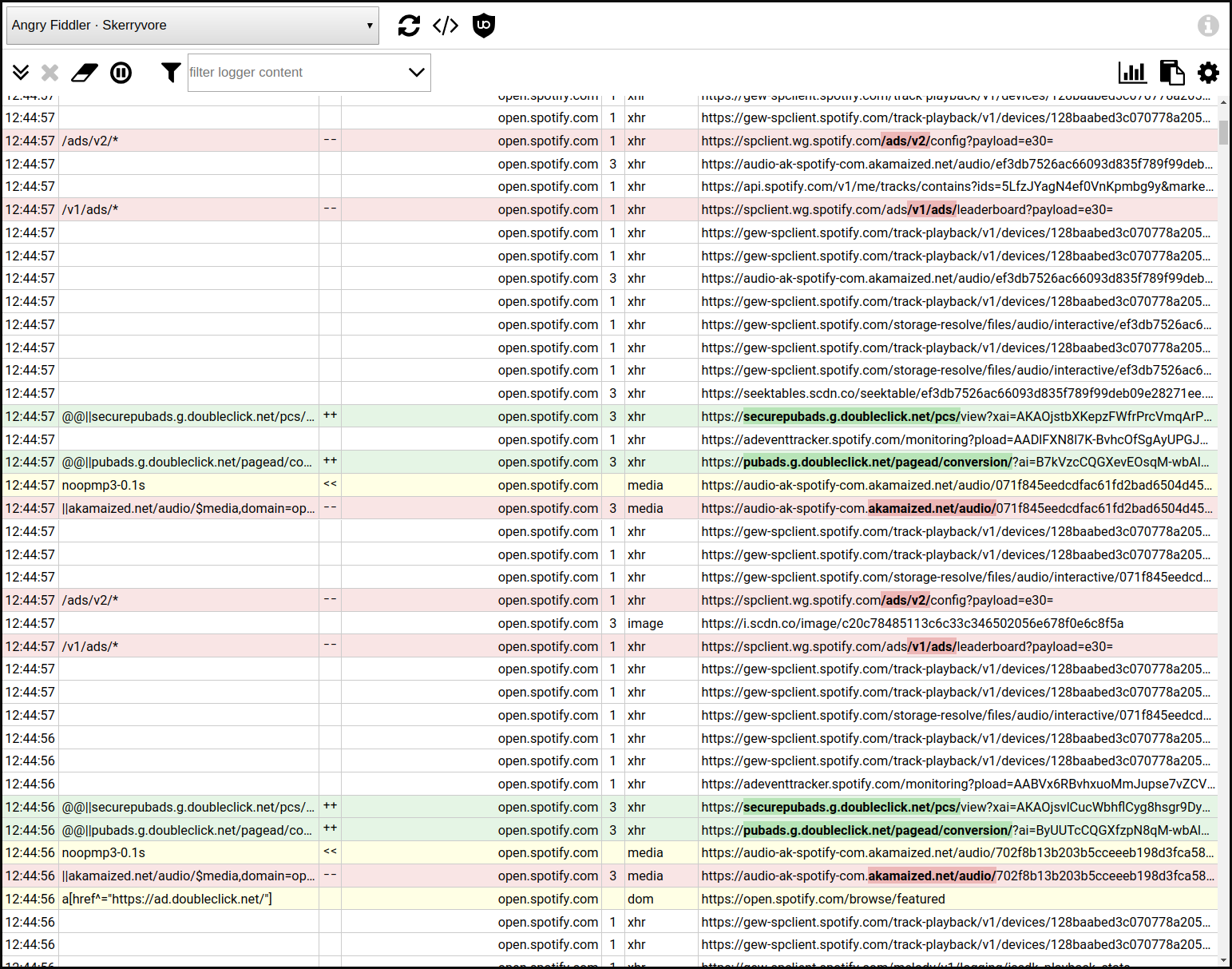
Task: Open the Angry Fiddler tab selector dropdown
Action: click(192, 26)
